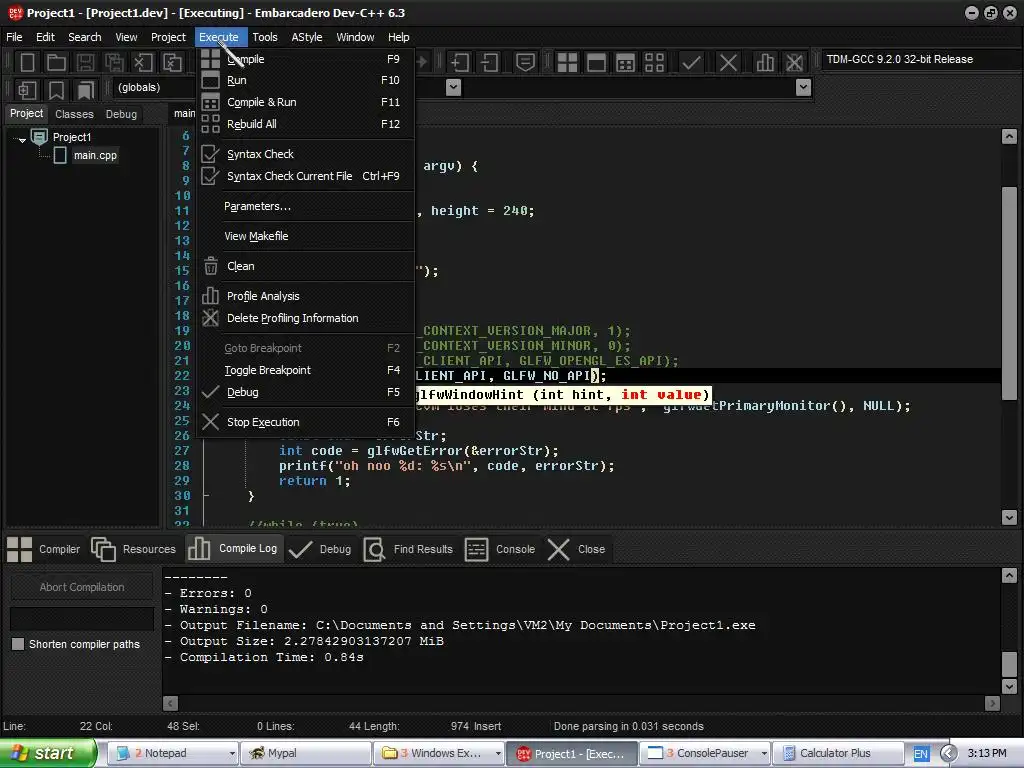The image size is (1024, 768).
Task: Click the comment bubble toolbar icon
Action: [x=525, y=63]
